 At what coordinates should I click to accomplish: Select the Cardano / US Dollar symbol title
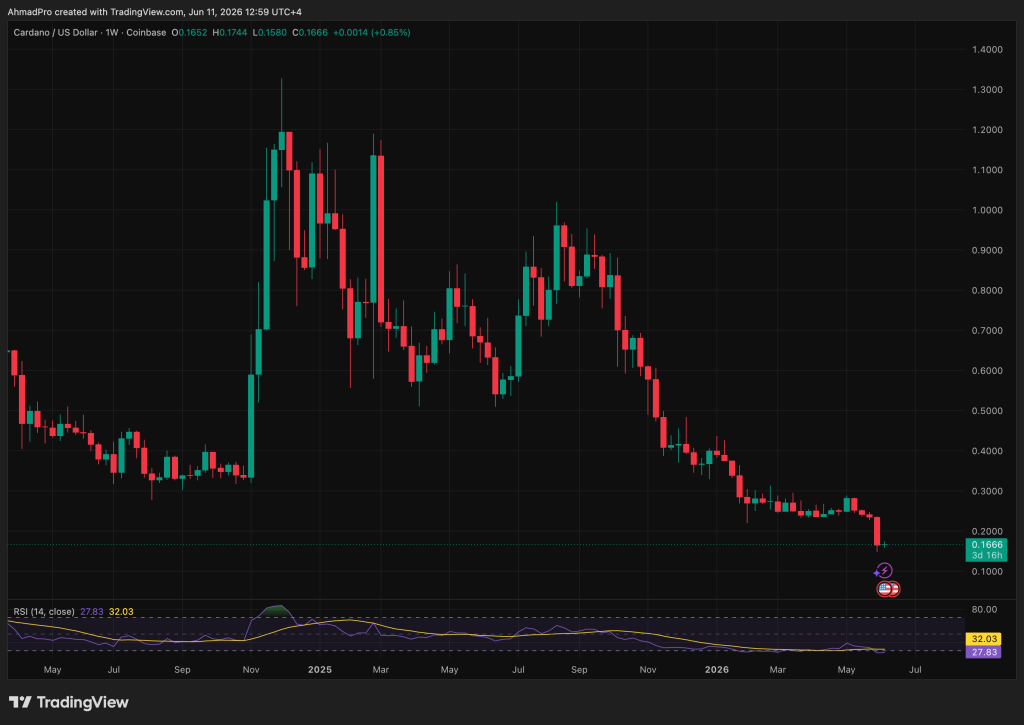coord(56,33)
